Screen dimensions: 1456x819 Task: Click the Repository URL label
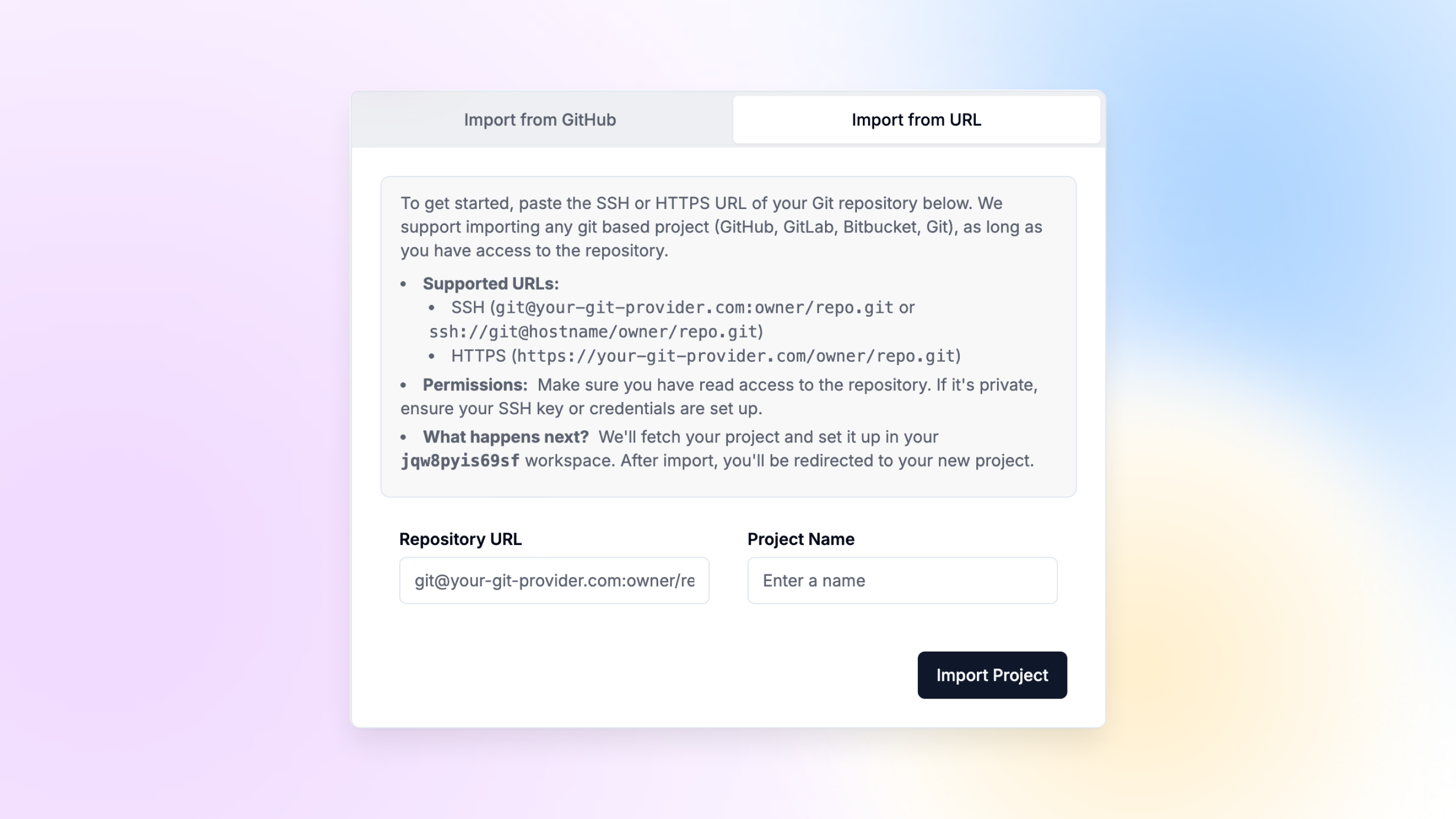click(460, 539)
